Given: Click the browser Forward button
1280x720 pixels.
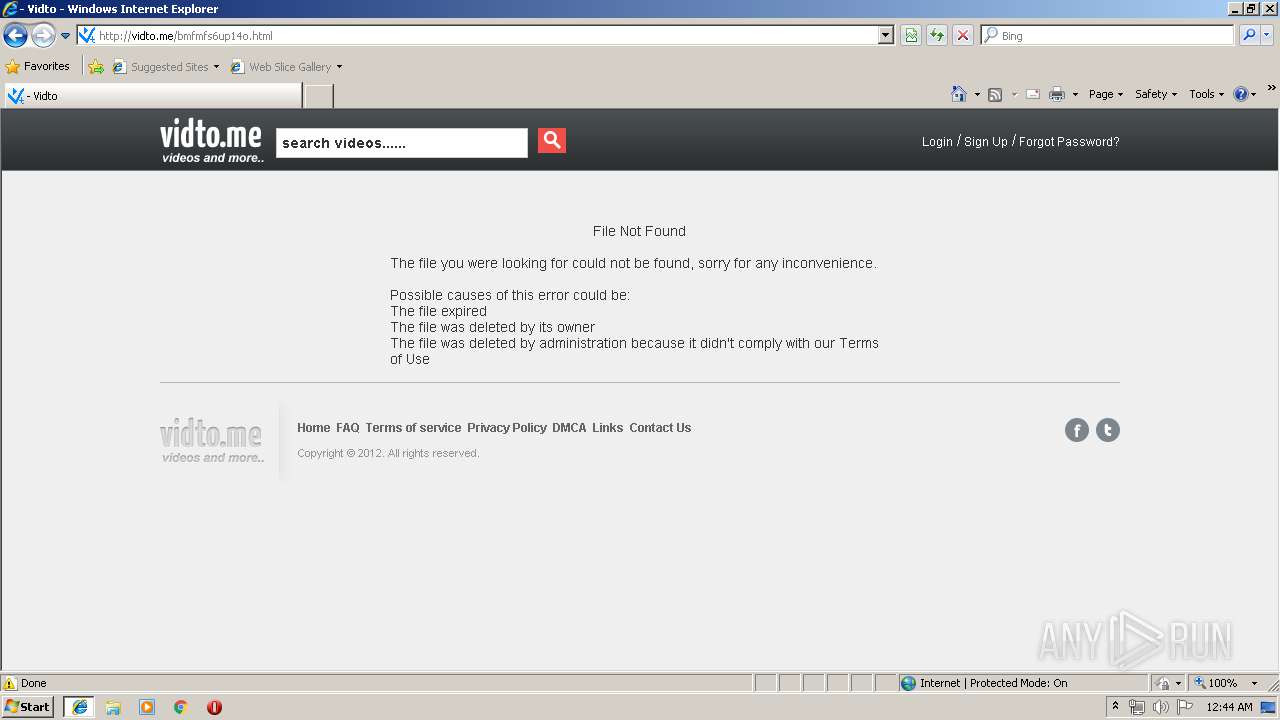Looking at the screenshot, I should pyautogui.click(x=43, y=36).
